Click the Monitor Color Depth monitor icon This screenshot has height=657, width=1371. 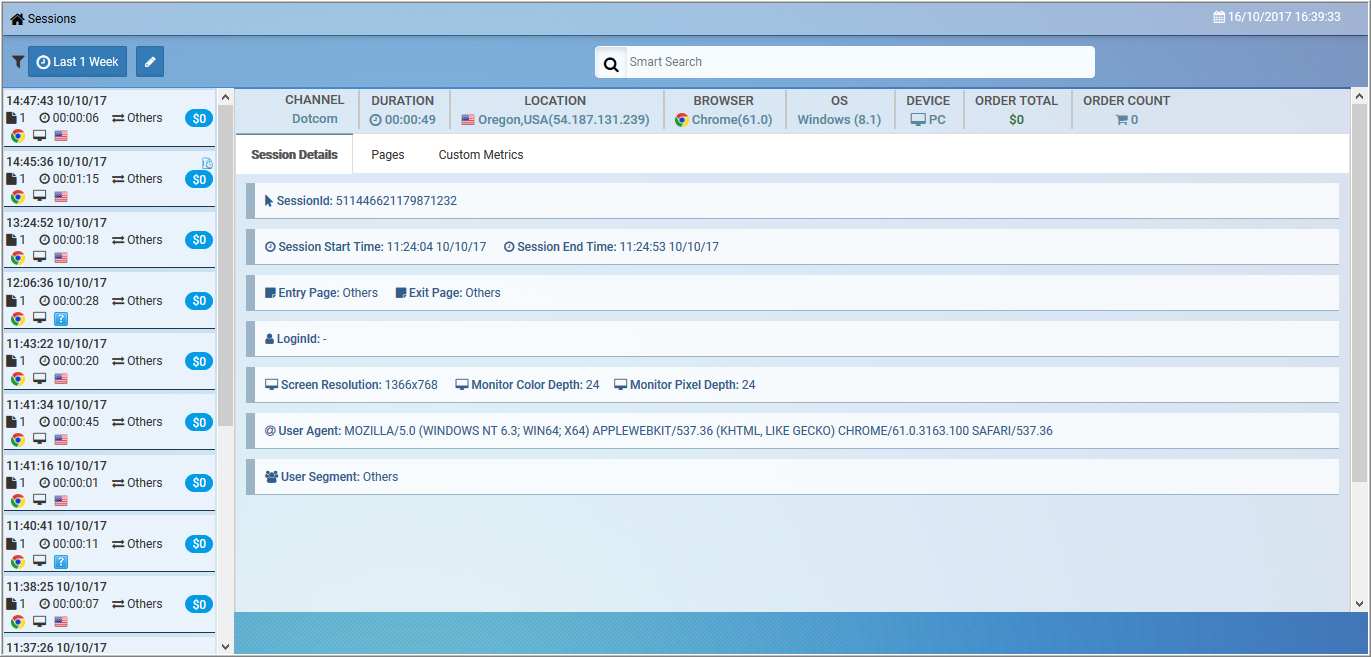tap(462, 385)
